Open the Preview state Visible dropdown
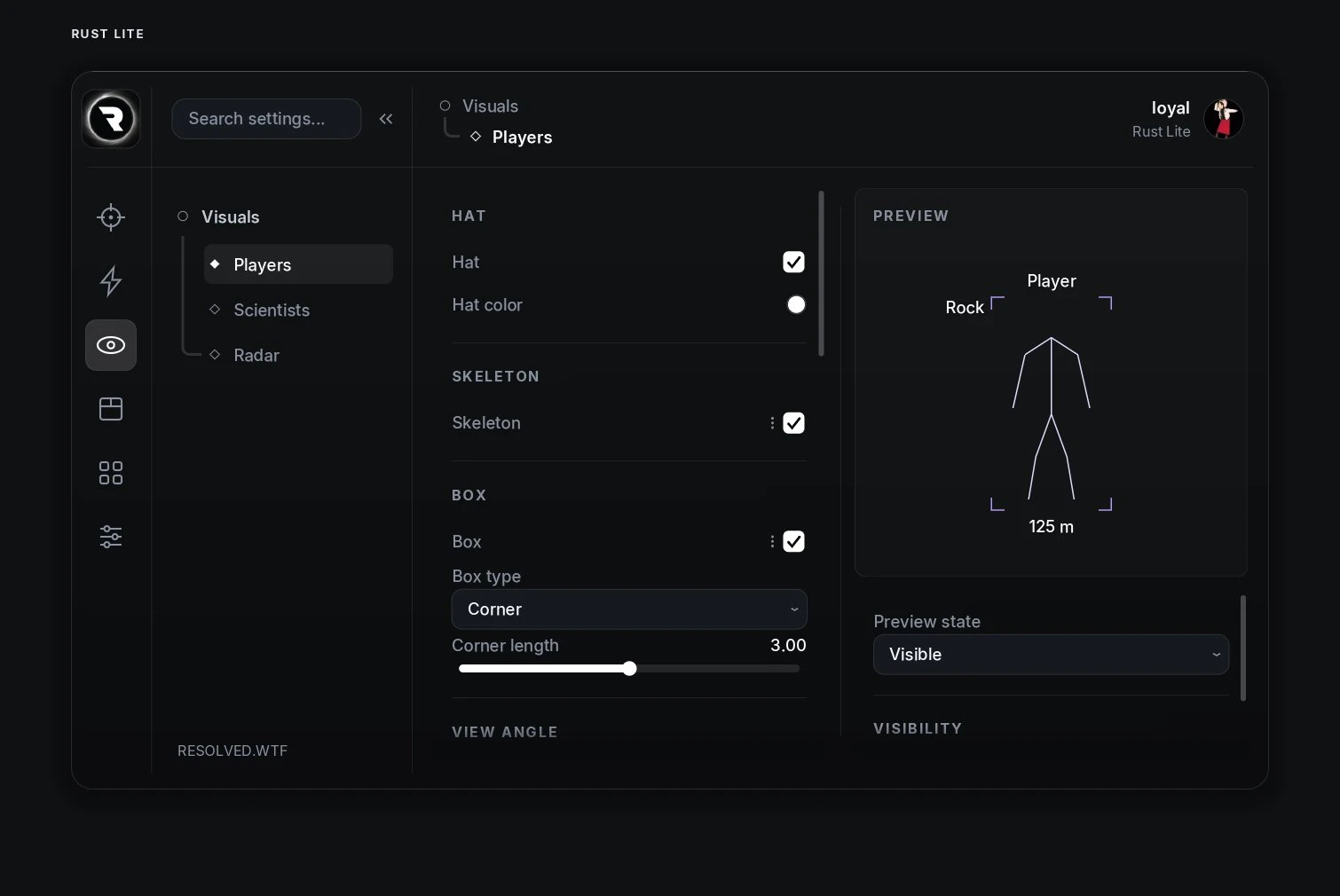 [1051, 655]
